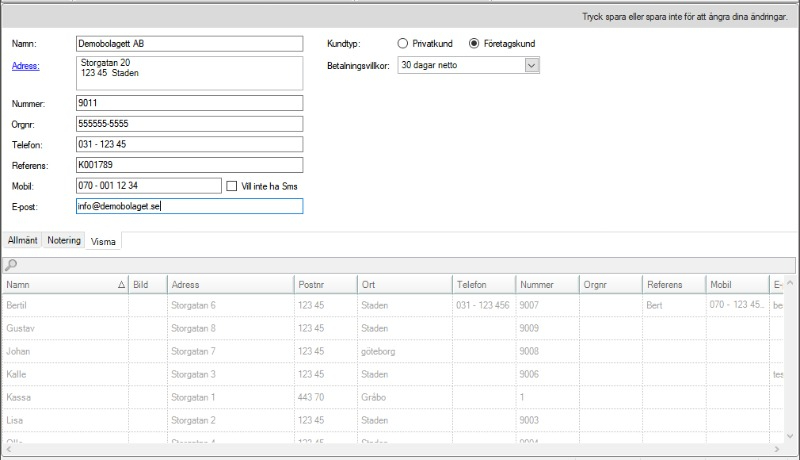Image resolution: width=800 pixels, height=460 pixels.
Task: Click the Bert cell in Referens column
Action: coord(674,305)
